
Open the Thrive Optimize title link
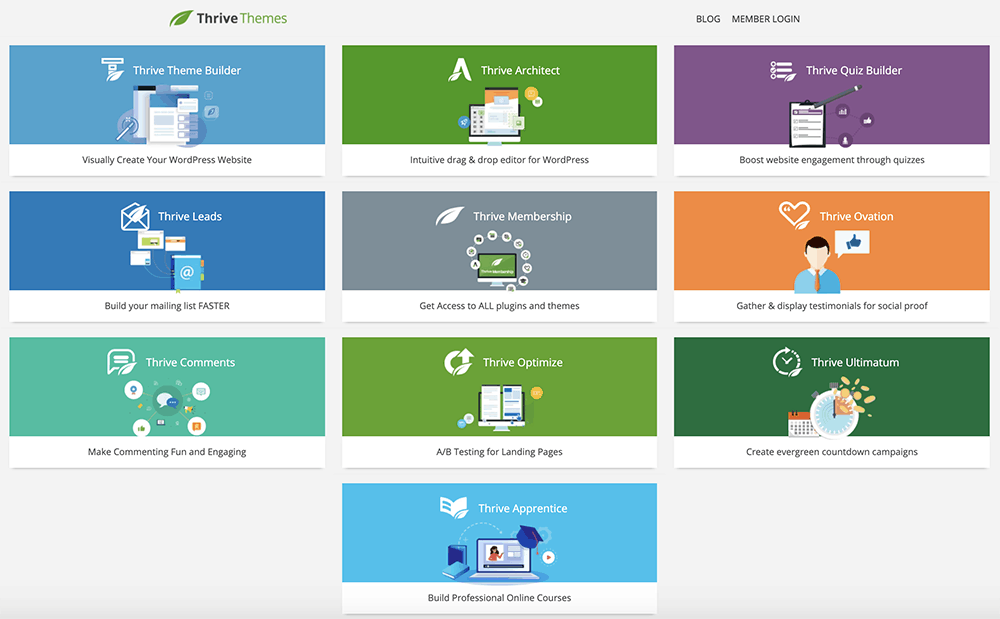[x=523, y=362]
